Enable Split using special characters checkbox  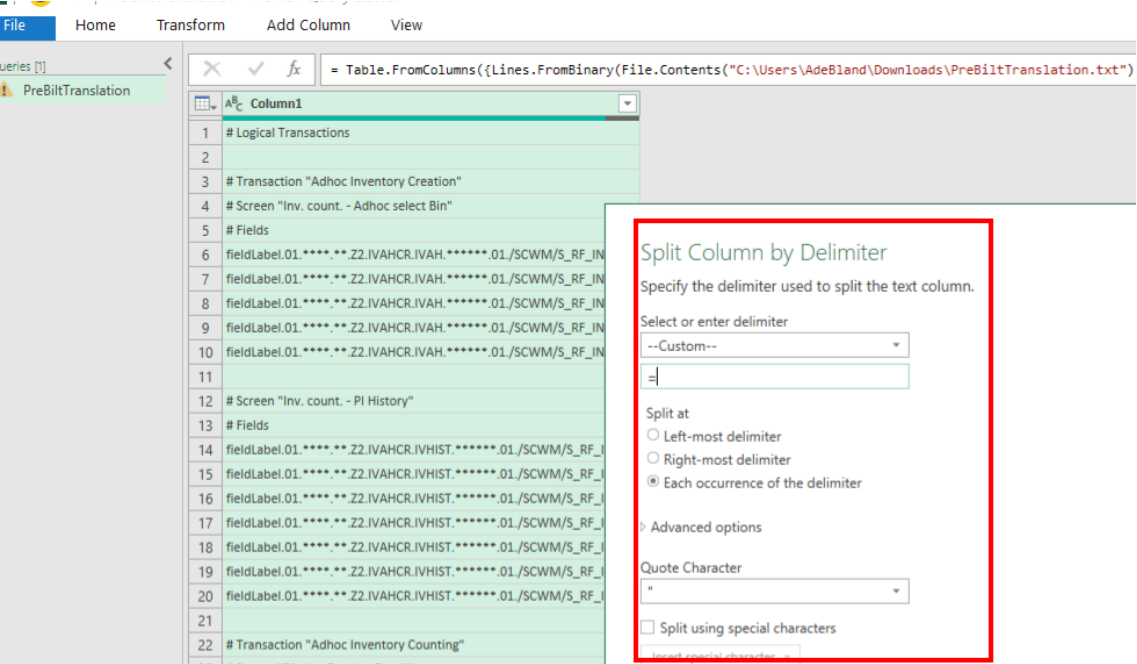coord(648,628)
